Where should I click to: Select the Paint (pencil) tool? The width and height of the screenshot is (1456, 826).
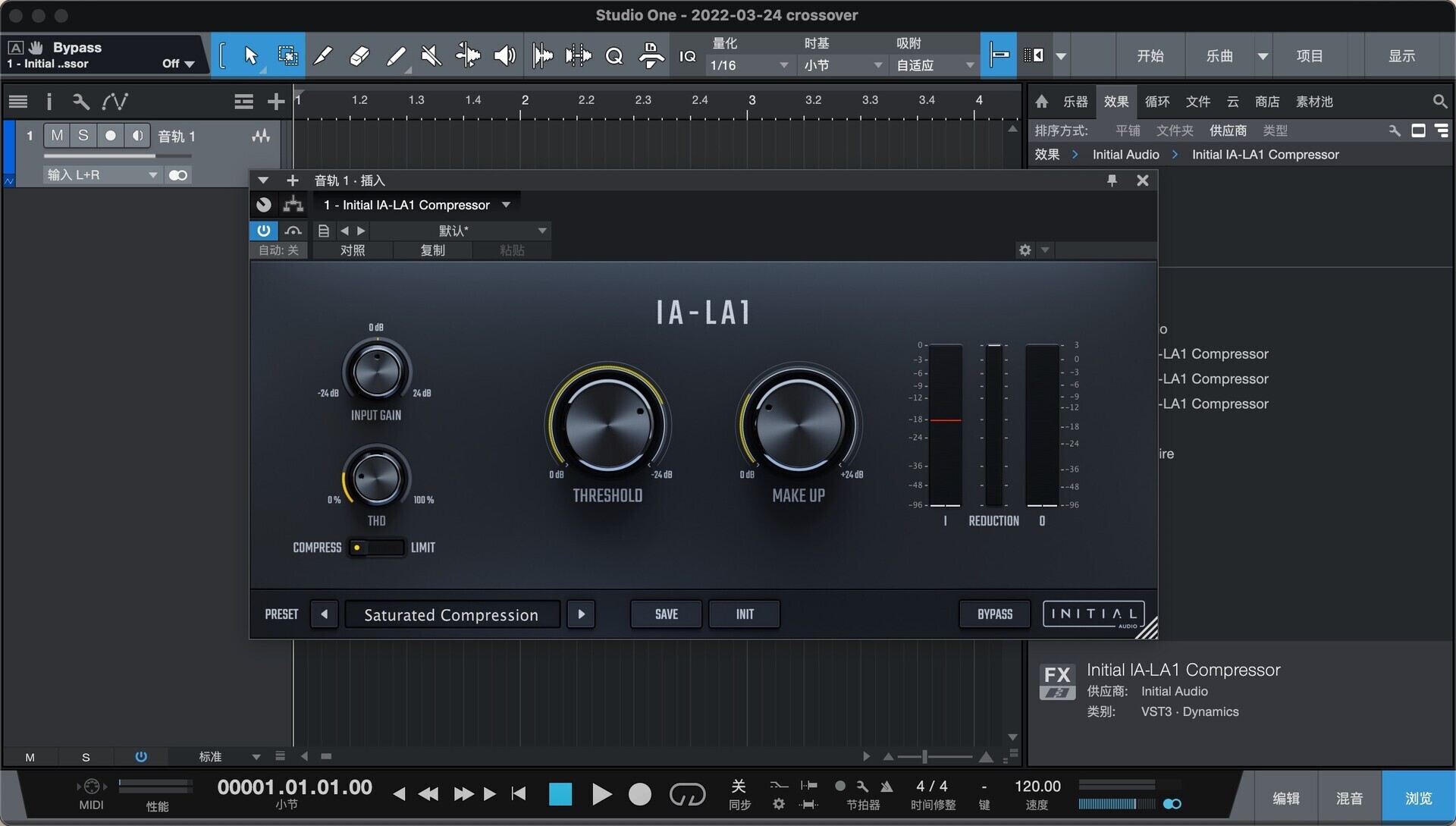point(323,55)
